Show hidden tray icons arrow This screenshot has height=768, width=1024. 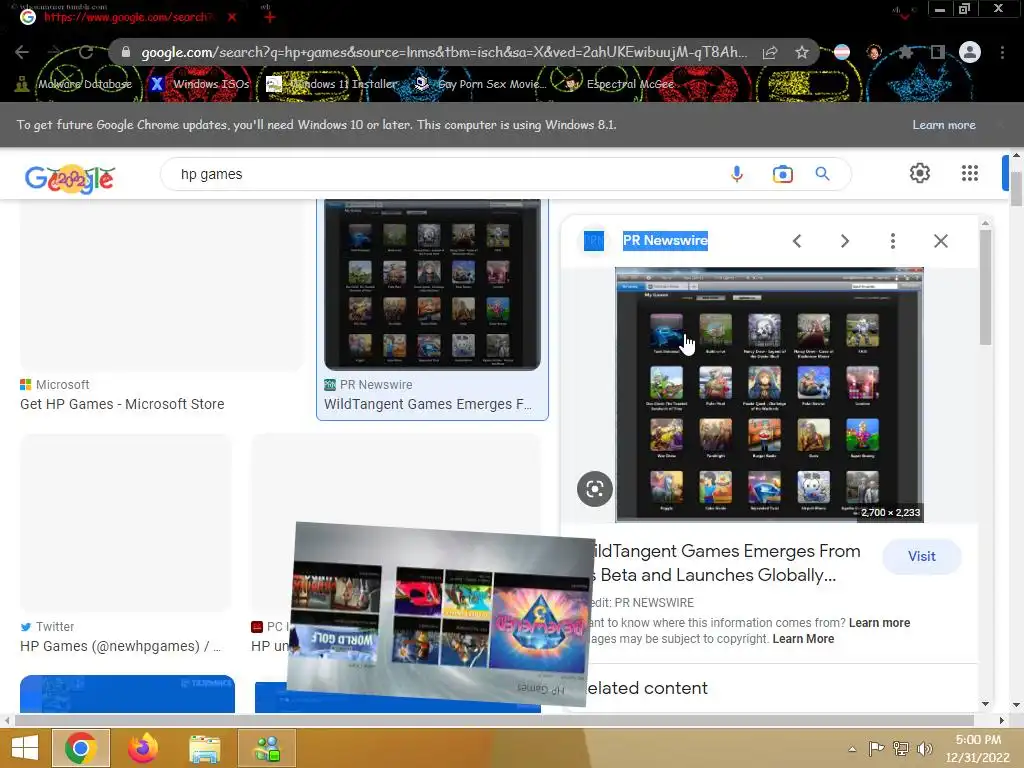tap(852, 749)
